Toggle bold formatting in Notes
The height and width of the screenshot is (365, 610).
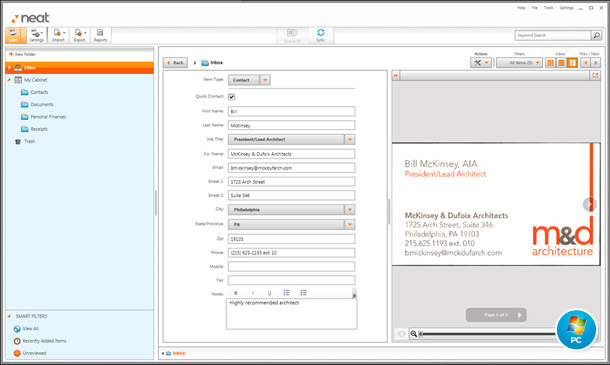[x=236, y=293]
